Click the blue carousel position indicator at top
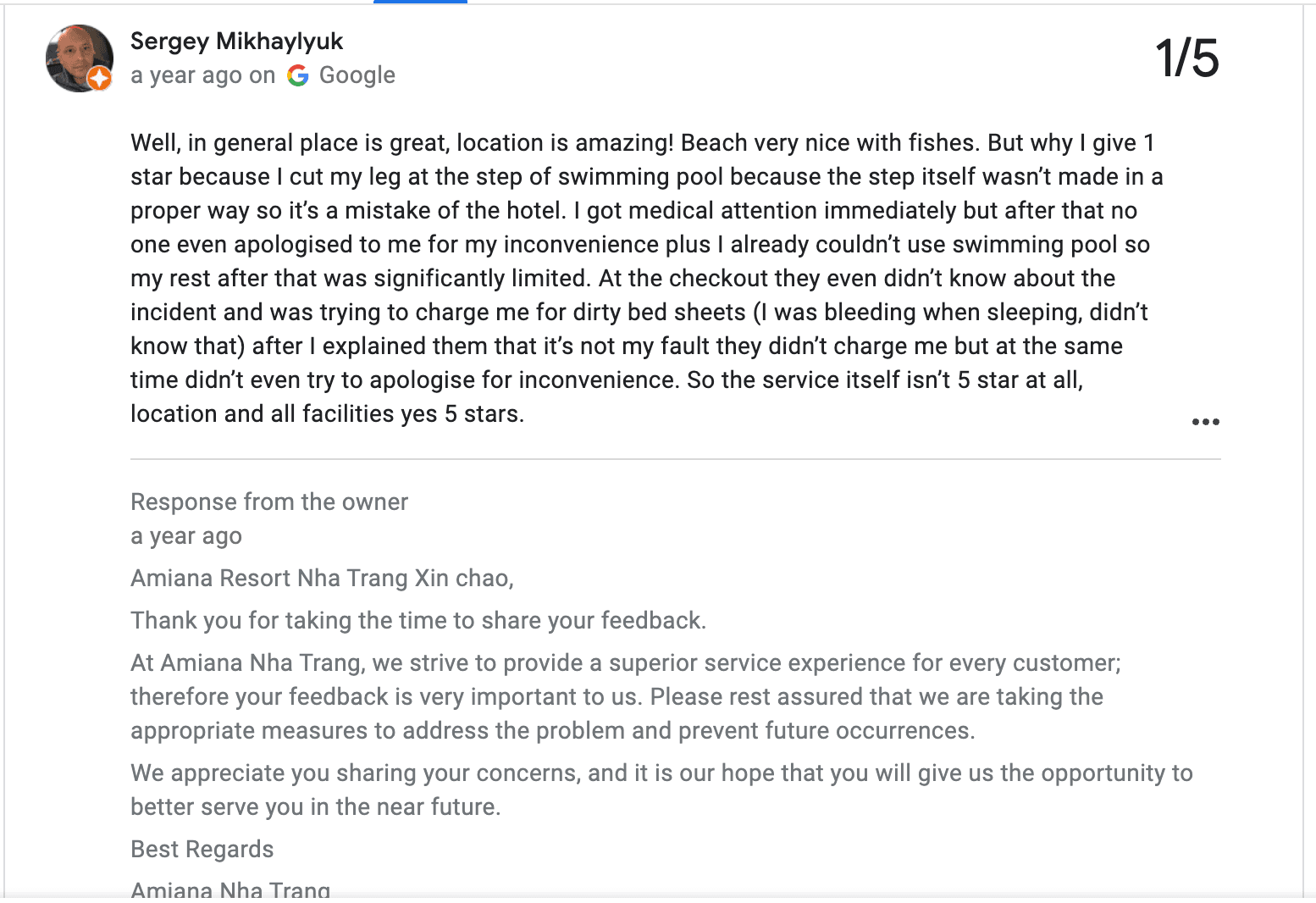This screenshot has width=1316, height=903. tap(419, 3)
